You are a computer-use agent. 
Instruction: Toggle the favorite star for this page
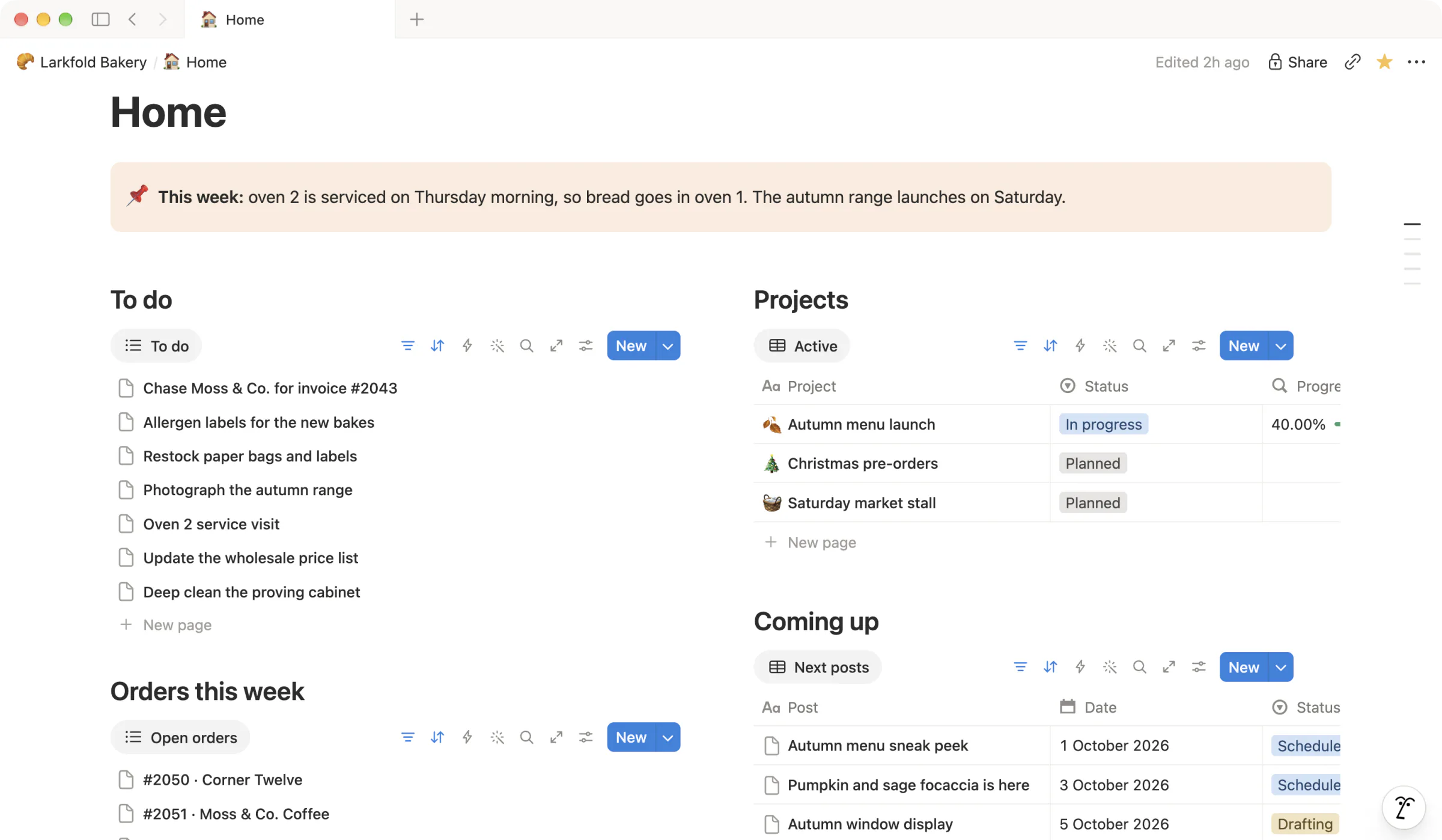click(x=1384, y=62)
